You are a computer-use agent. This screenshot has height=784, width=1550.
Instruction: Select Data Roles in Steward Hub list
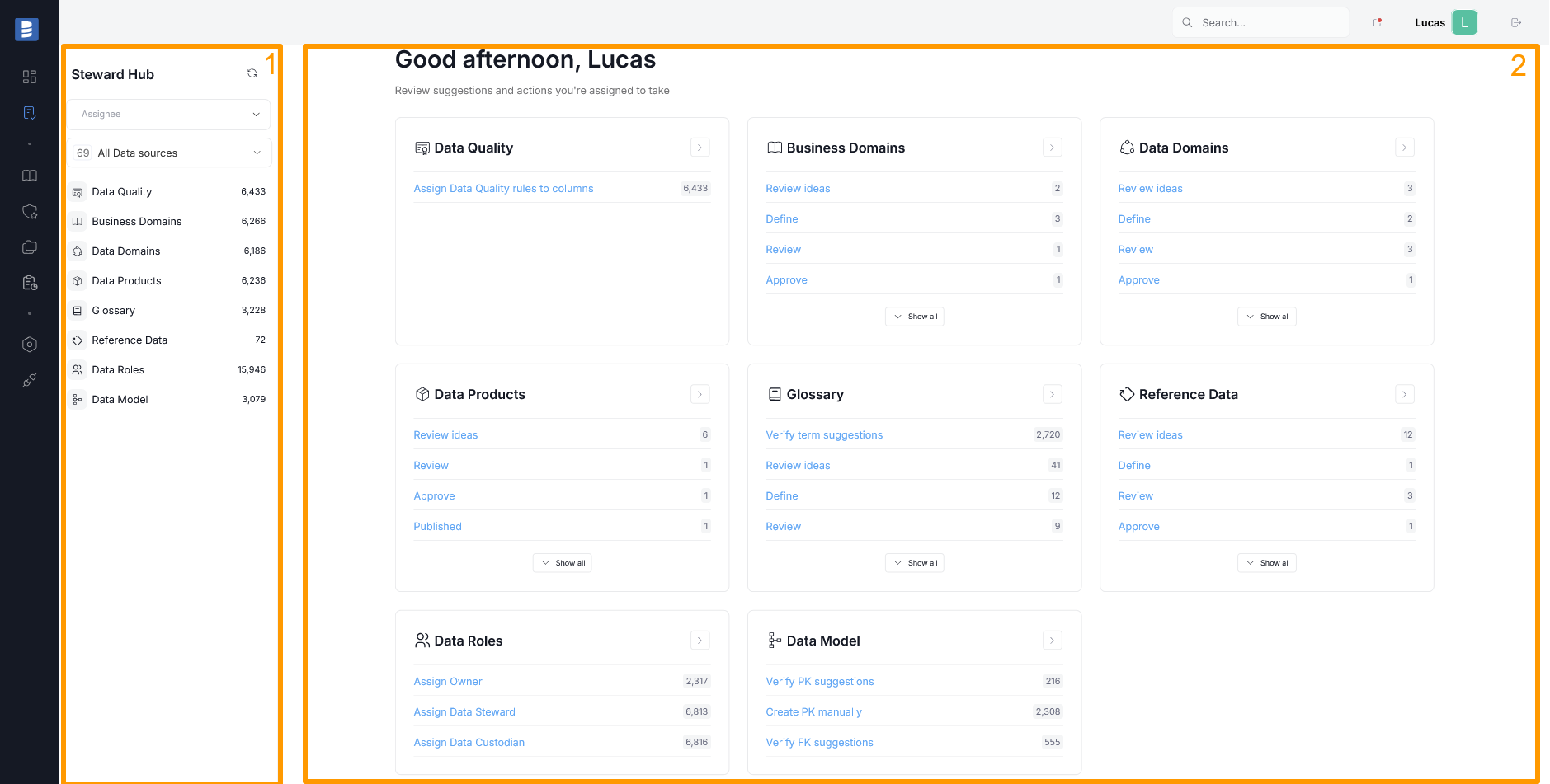point(118,370)
